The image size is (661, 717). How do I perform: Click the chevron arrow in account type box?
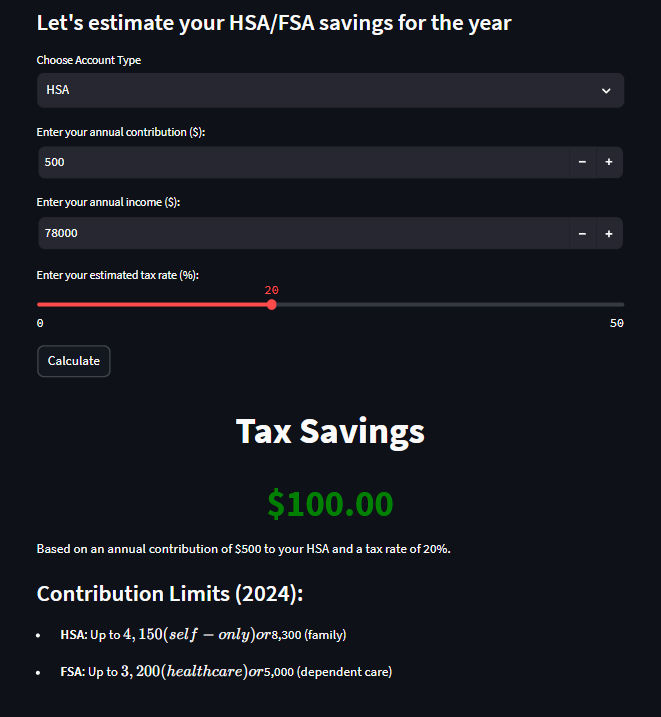(606, 91)
